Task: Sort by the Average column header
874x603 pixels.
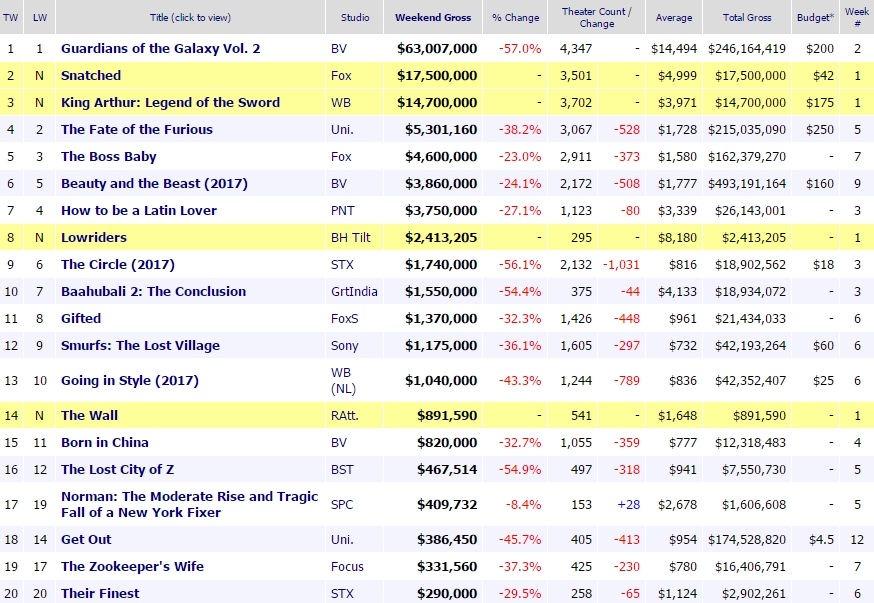Action: (x=674, y=17)
